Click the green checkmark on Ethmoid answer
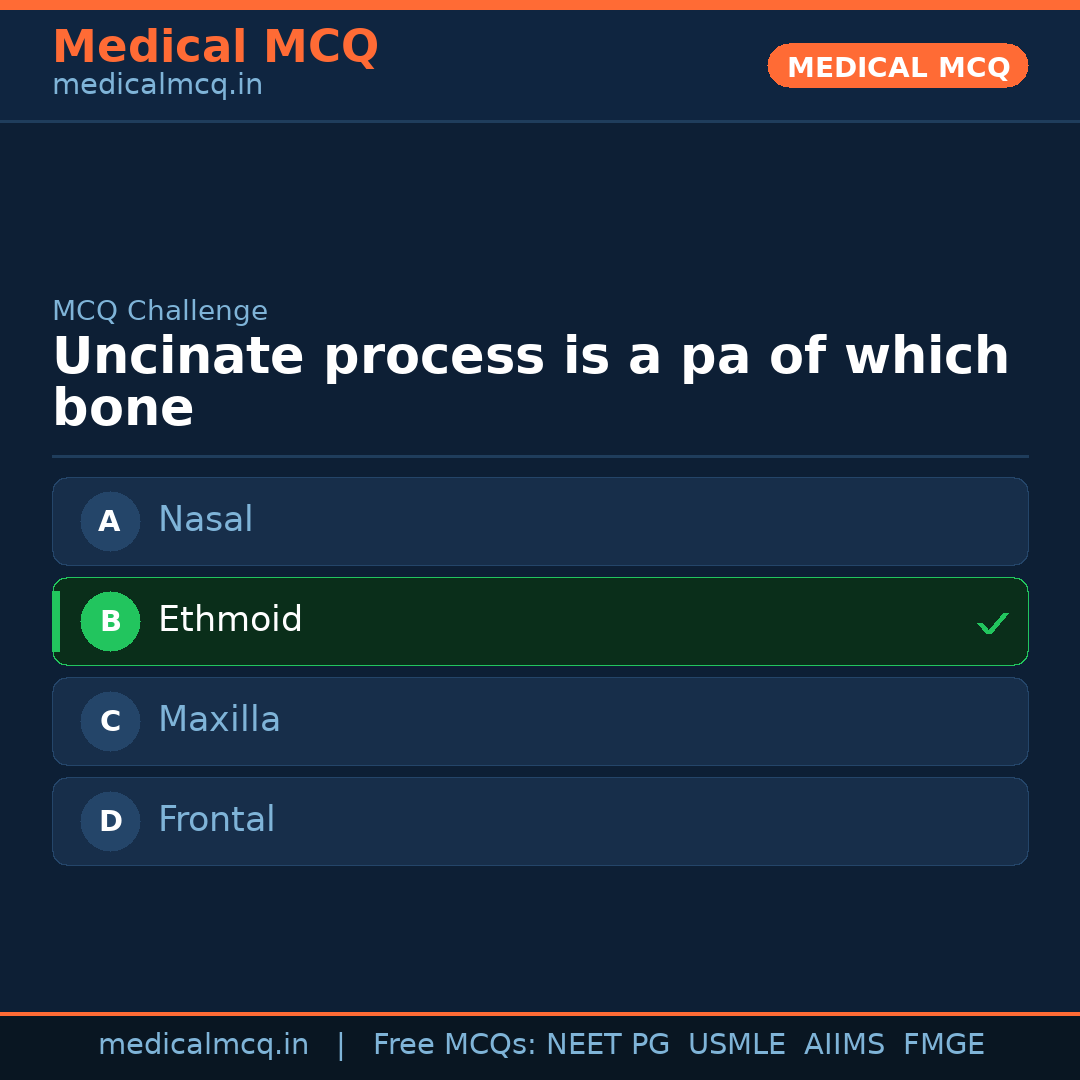Viewport: 1080px width, 1080px height. tap(993, 623)
